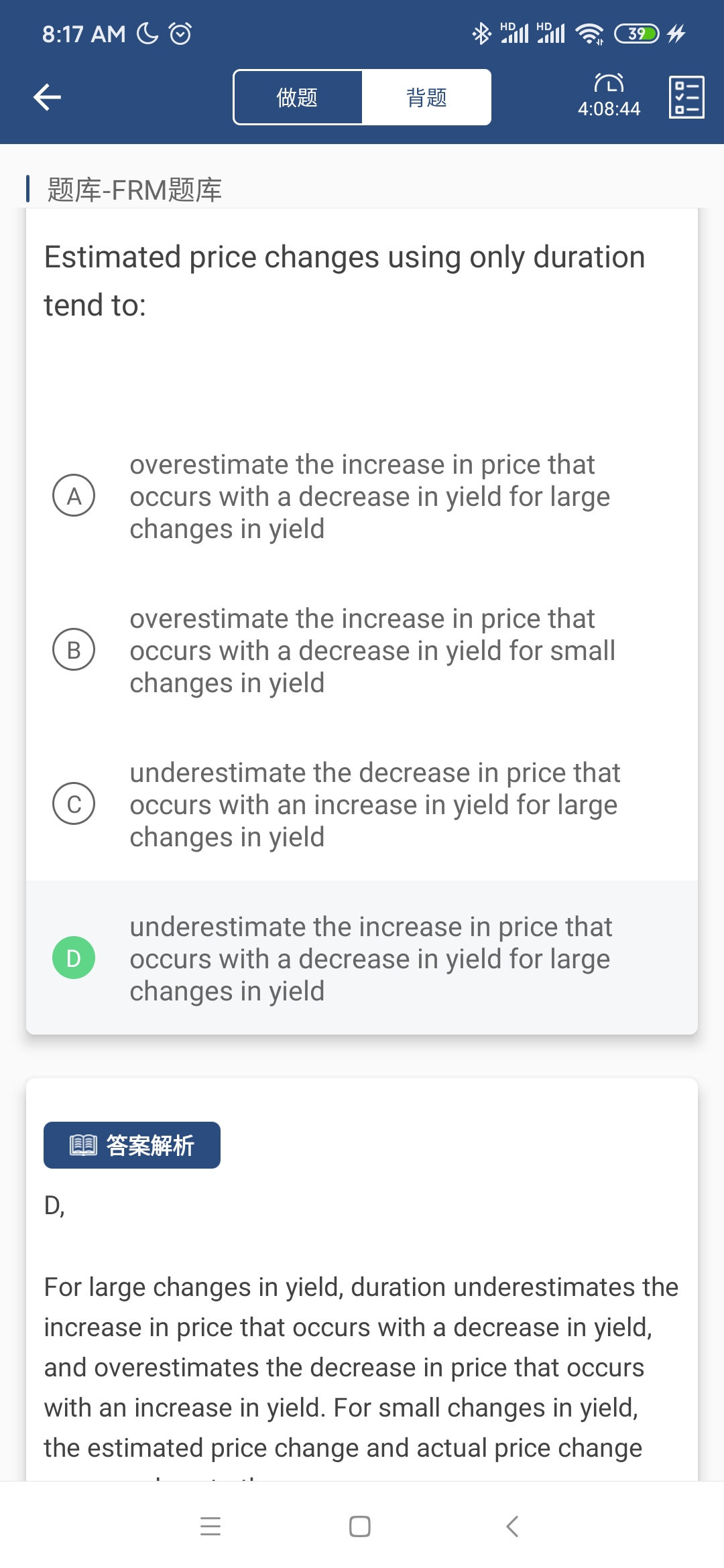Select answer option B circle
Image resolution: width=724 pixels, height=1568 pixels.
point(74,650)
